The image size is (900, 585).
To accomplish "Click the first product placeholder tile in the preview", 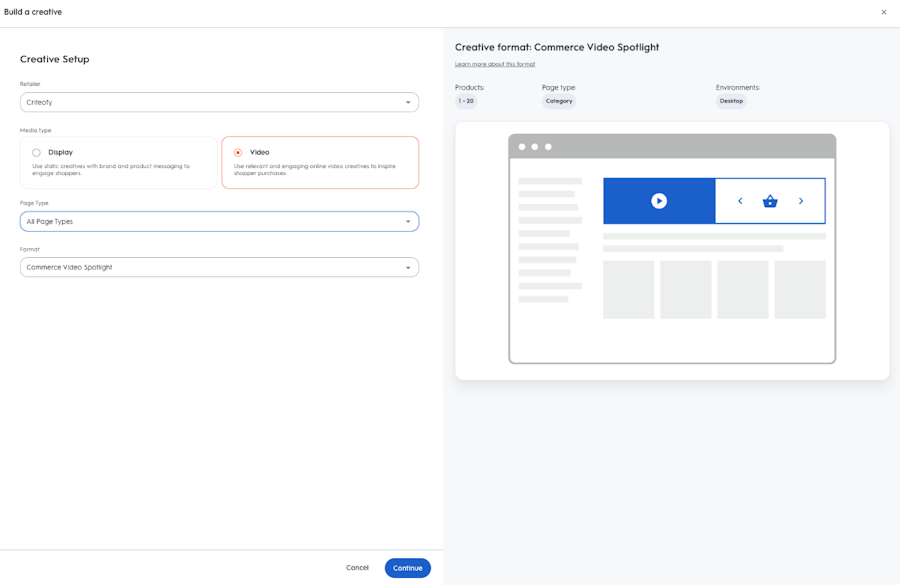I will 628,290.
